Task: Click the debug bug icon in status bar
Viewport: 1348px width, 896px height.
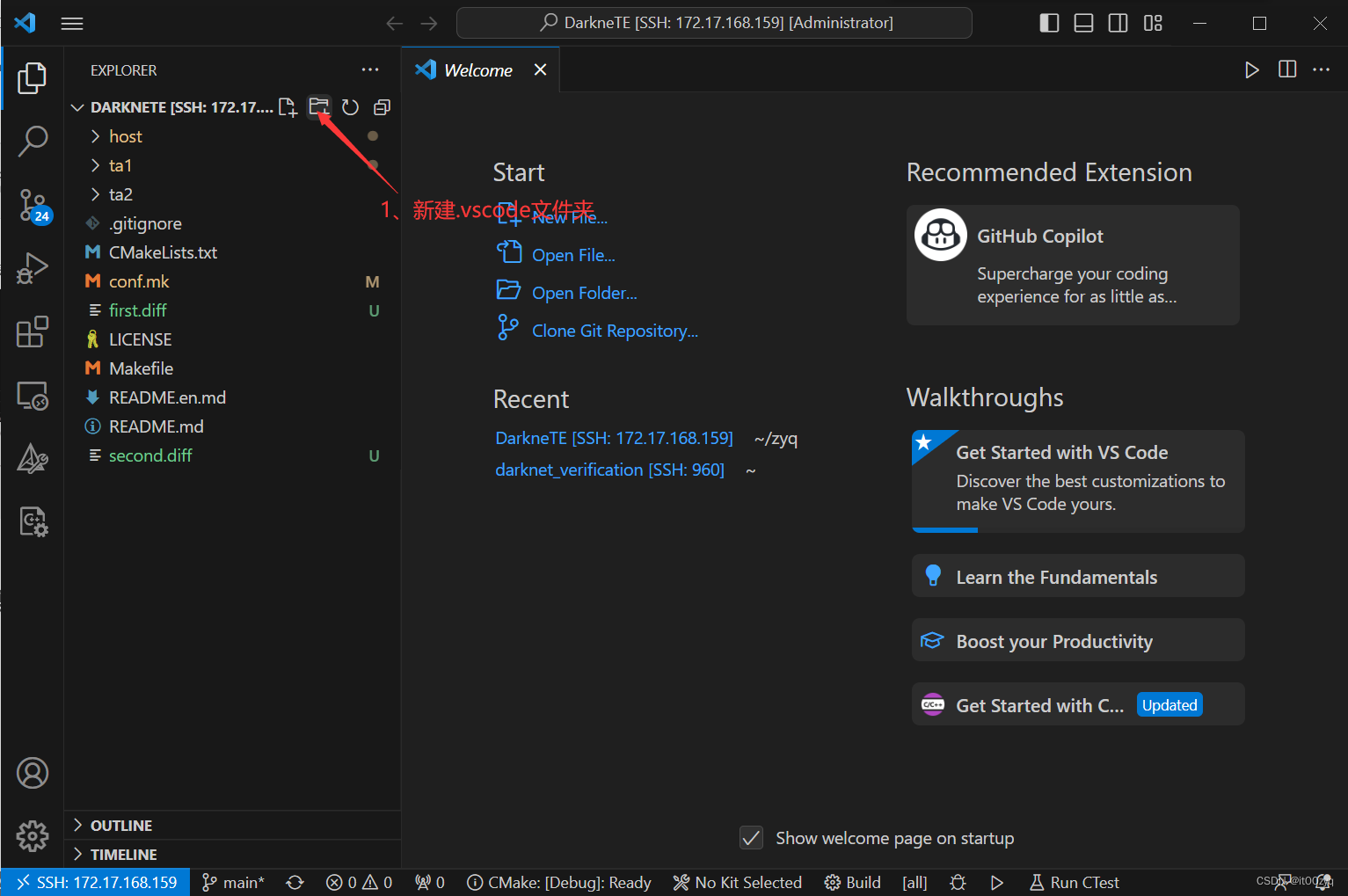Action: coord(958,882)
